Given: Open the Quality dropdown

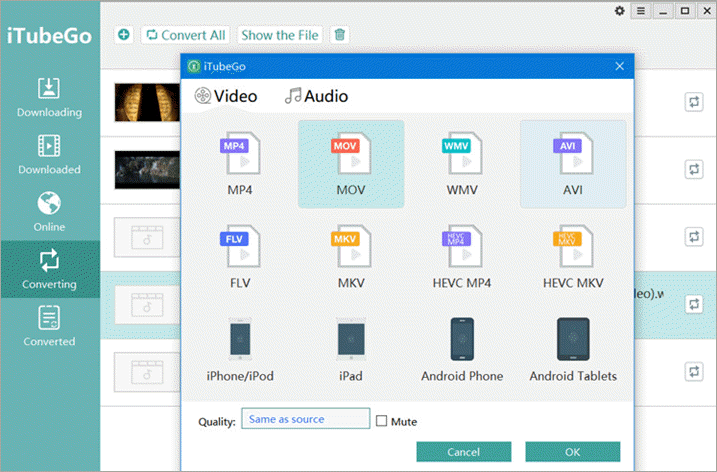Looking at the screenshot, I should (305, 418).
